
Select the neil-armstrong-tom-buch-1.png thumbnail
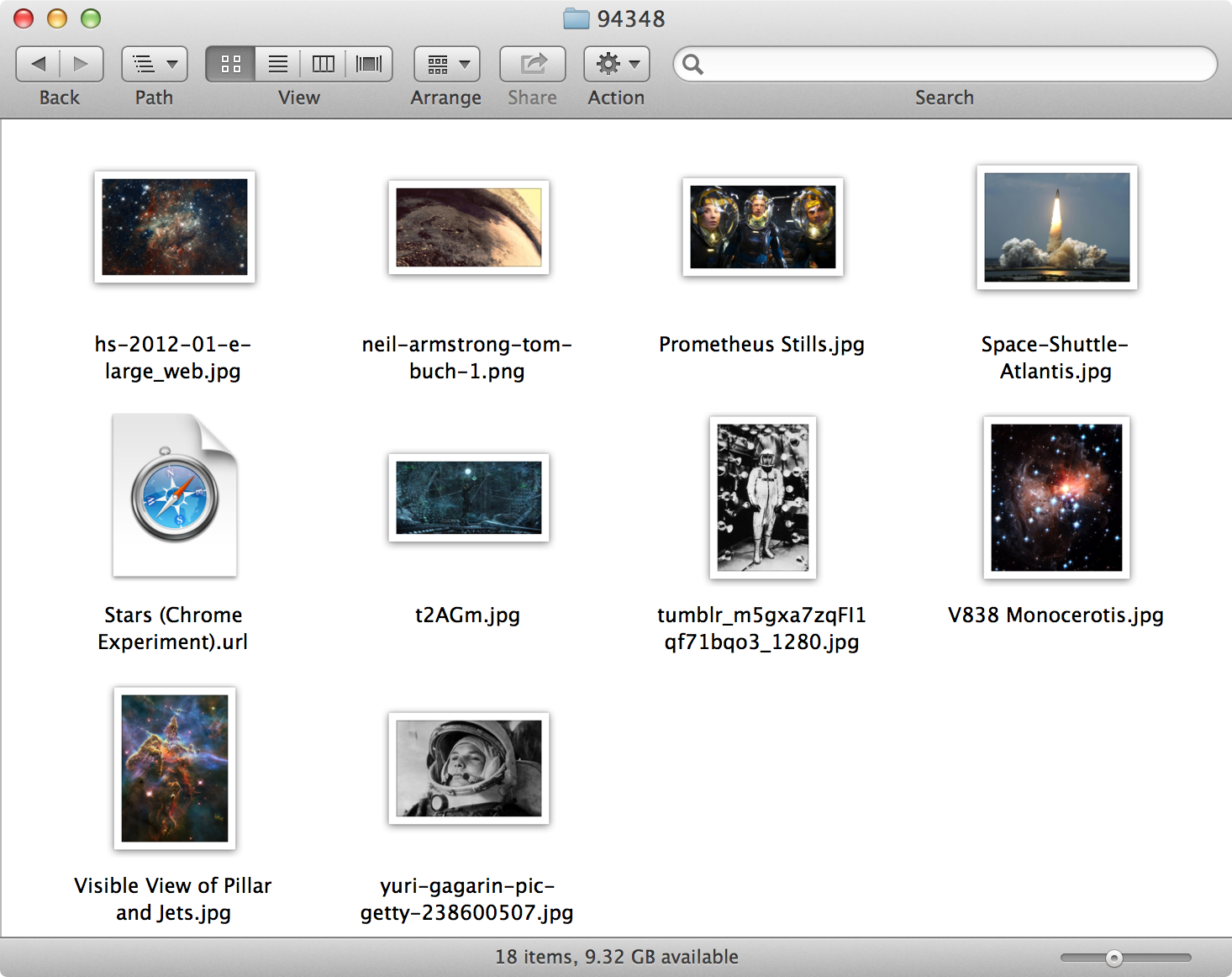coord(469,227)
